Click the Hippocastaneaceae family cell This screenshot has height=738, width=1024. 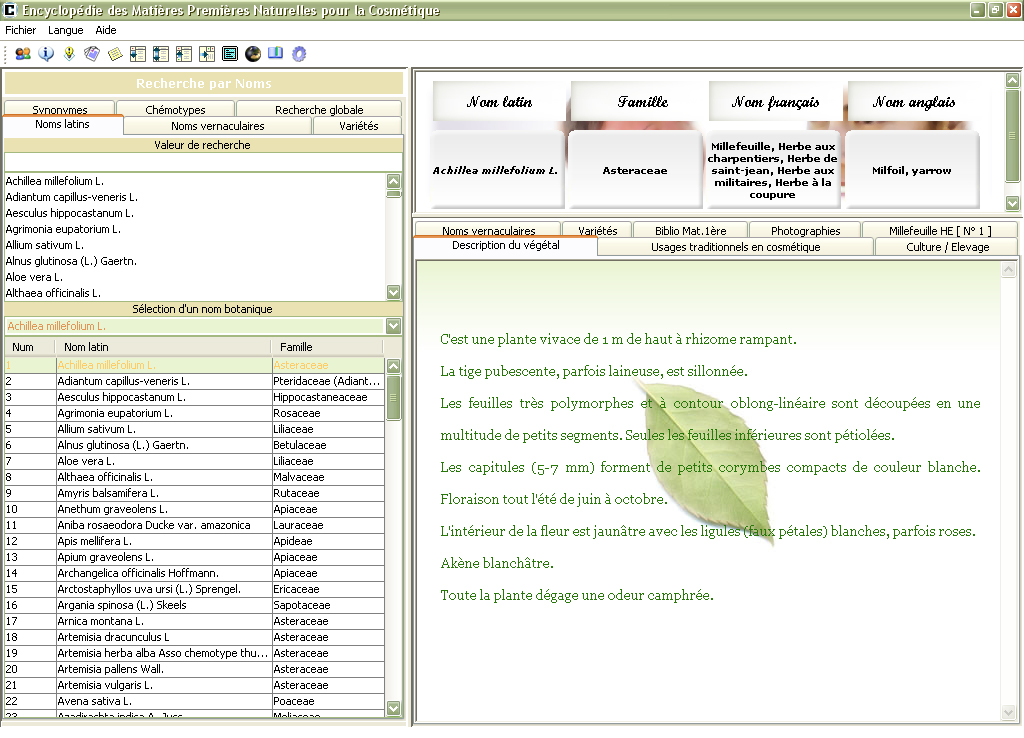tap(328, 397)
